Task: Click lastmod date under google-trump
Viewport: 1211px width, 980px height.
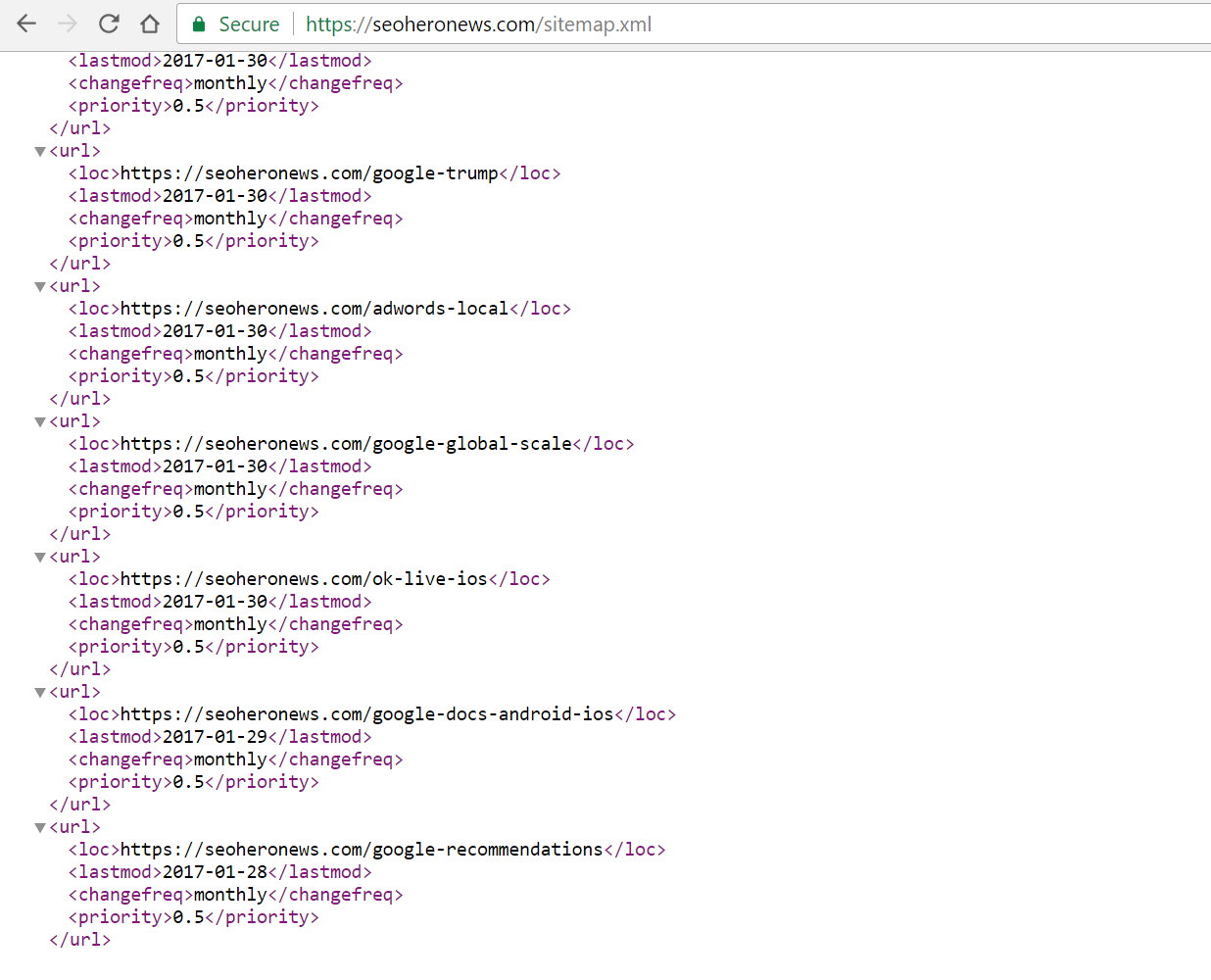Action: (215, 196)
